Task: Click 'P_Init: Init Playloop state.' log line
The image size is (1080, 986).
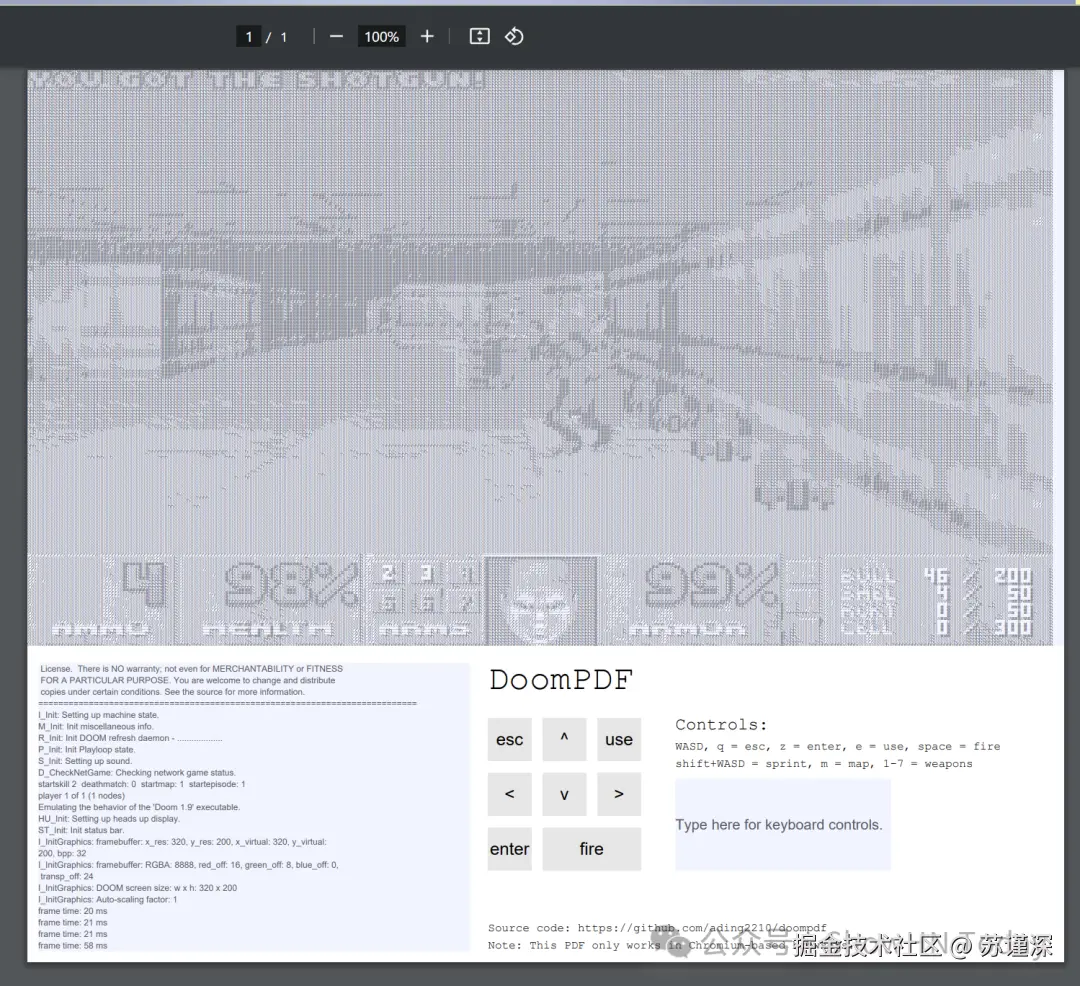Action: tap(87, 749)
